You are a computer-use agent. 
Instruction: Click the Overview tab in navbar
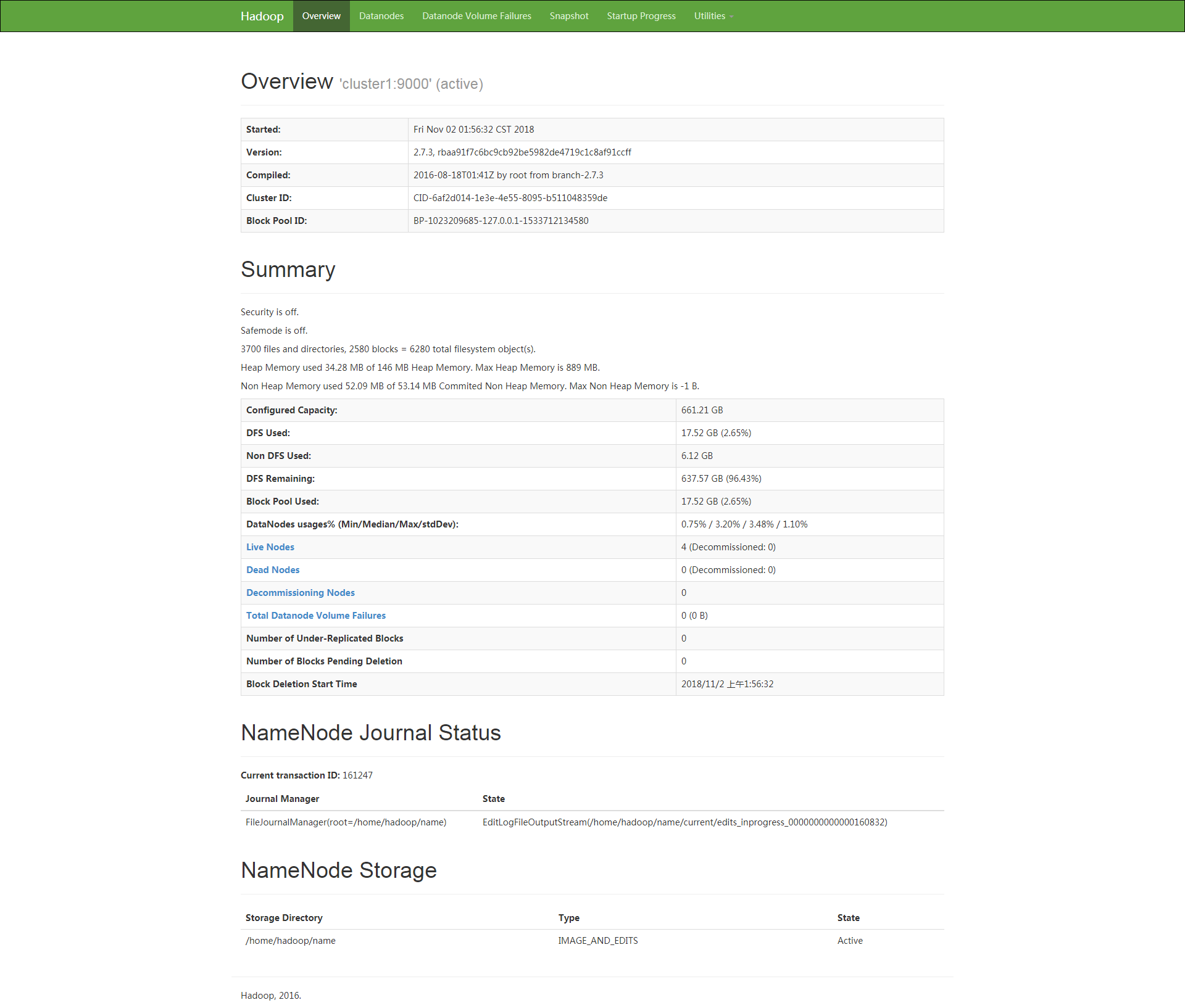[x=322, y=15]
